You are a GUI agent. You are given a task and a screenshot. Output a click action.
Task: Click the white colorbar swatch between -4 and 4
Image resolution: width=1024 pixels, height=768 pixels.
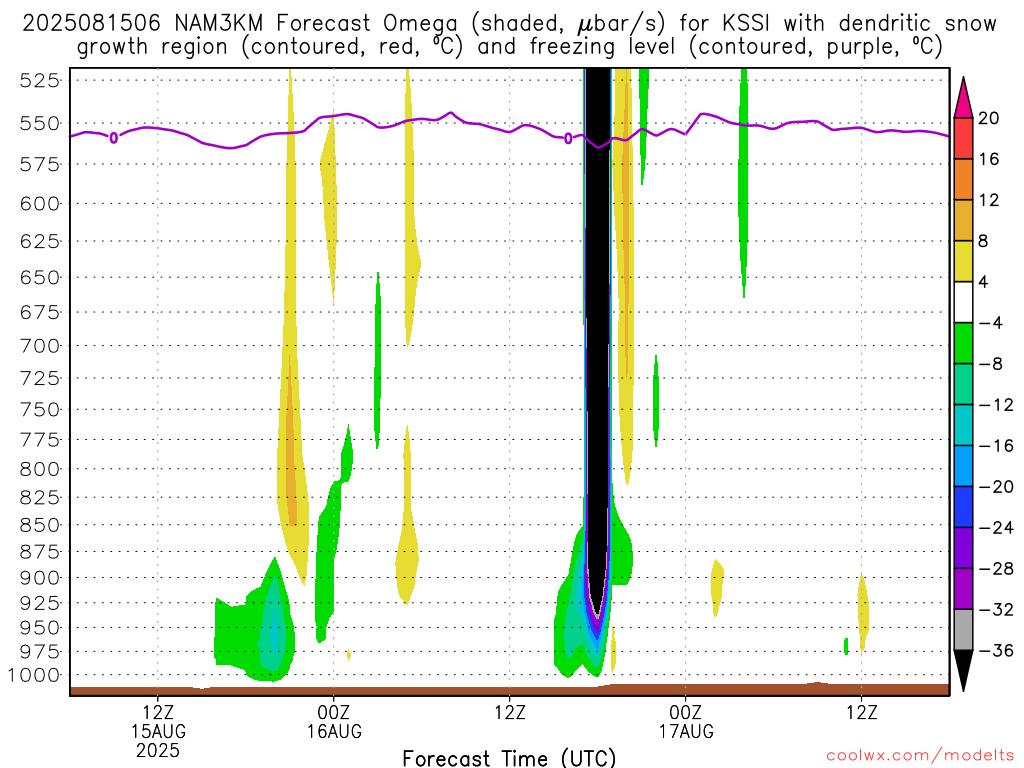pyautogui.click(x=963, y=302)
